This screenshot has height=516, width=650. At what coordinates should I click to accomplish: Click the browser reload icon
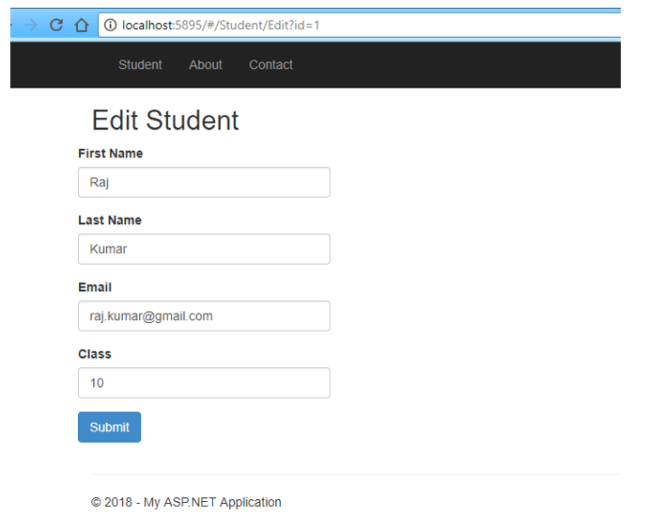(x=56, y=25)
